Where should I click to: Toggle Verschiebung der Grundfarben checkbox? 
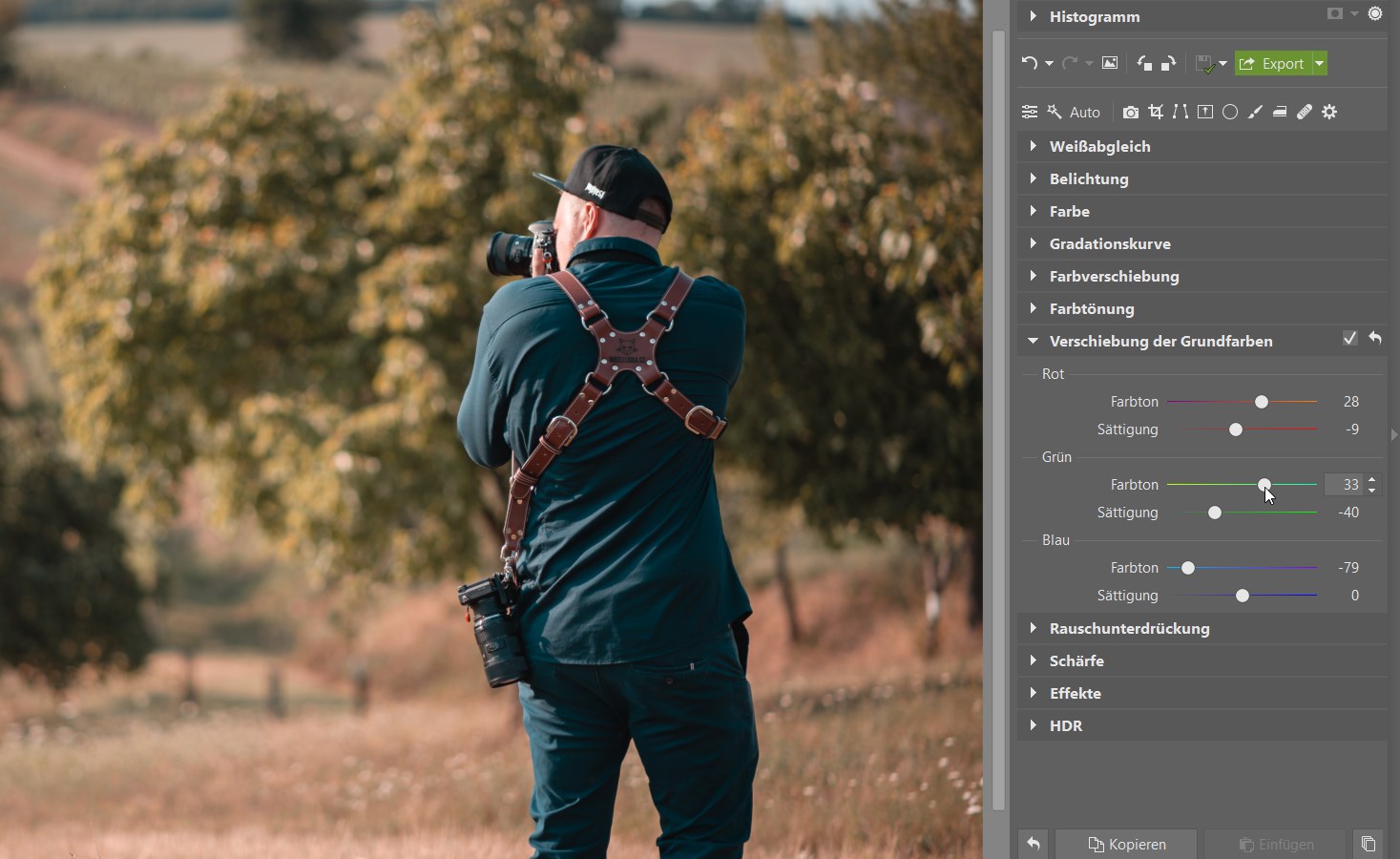1349,338
